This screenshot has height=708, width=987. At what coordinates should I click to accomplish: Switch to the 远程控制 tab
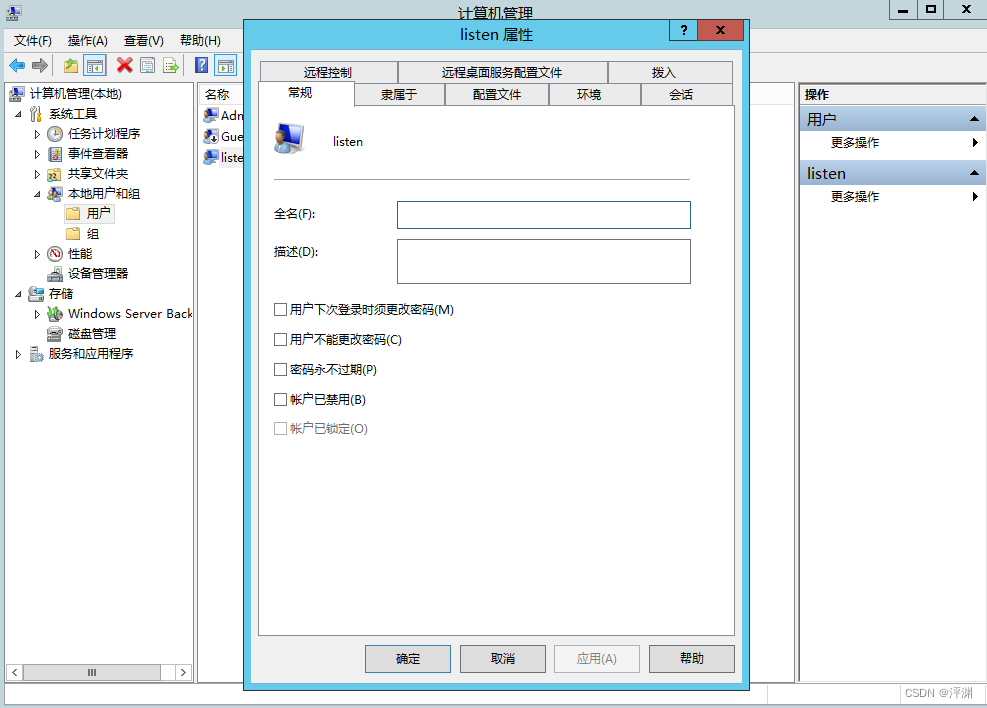point(328,72)
